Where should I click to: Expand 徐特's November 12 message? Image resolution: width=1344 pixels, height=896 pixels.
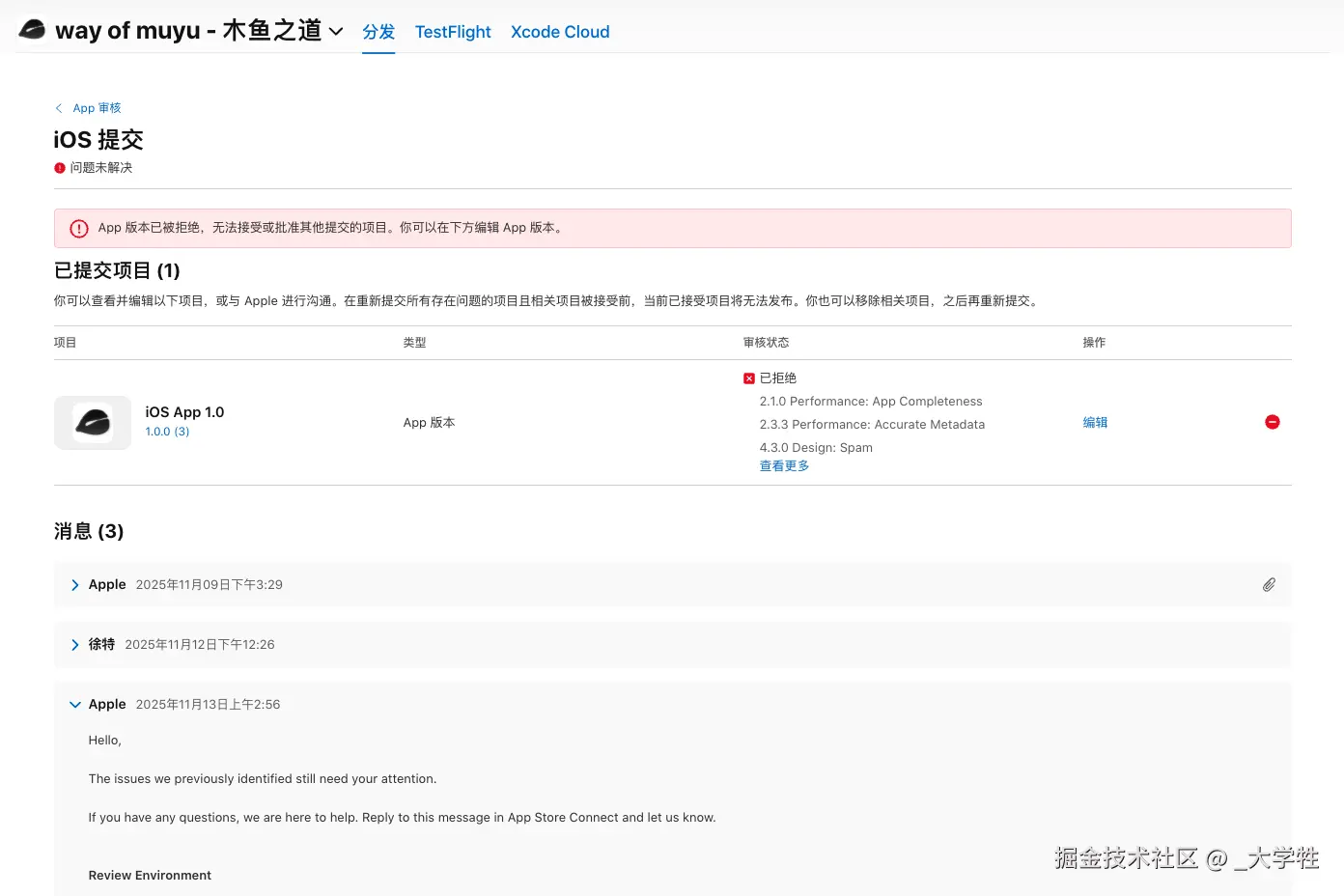tap(74, 644)
